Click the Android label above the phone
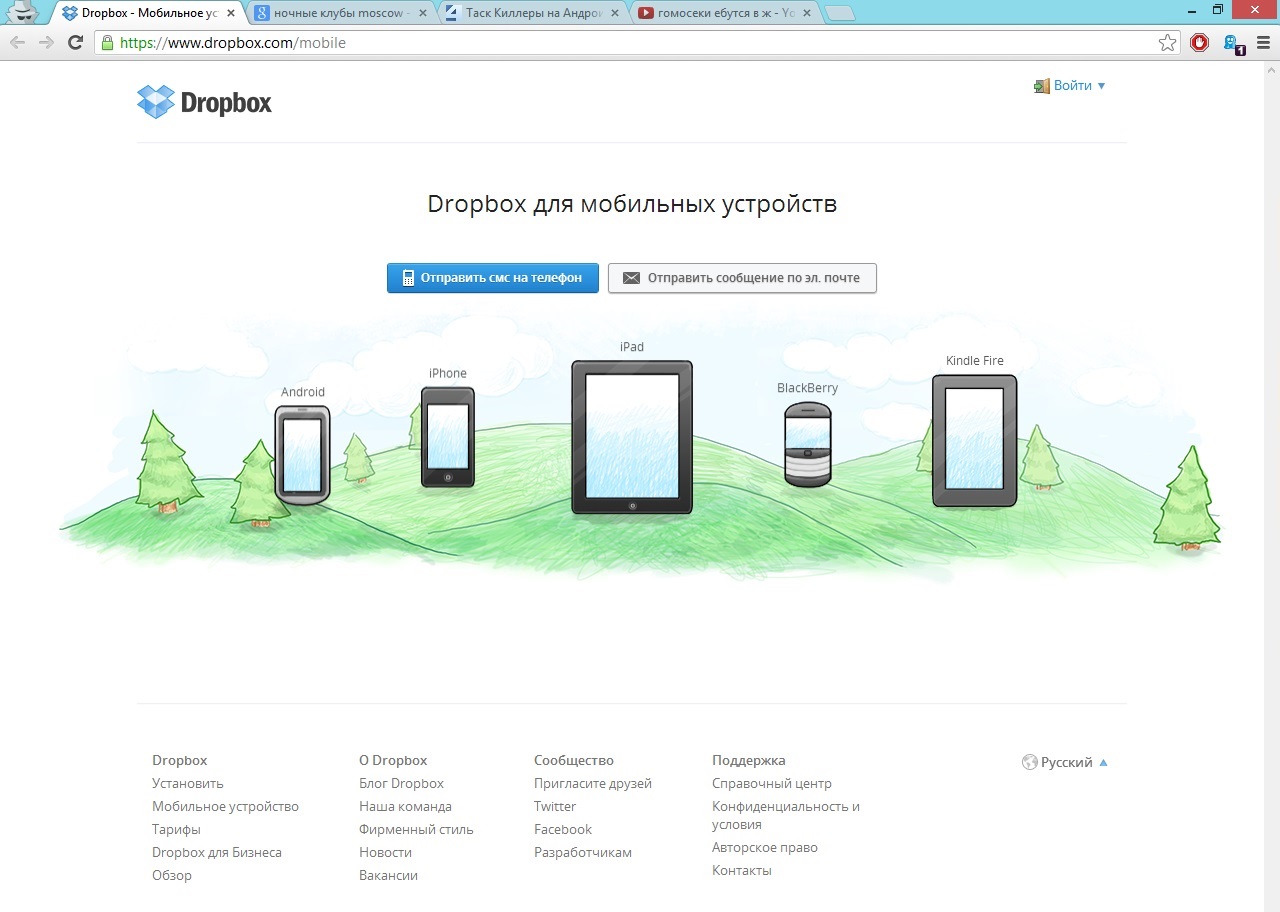Image resolution: width=1280 pixels, height=912 pixels. tap(303, 392)
